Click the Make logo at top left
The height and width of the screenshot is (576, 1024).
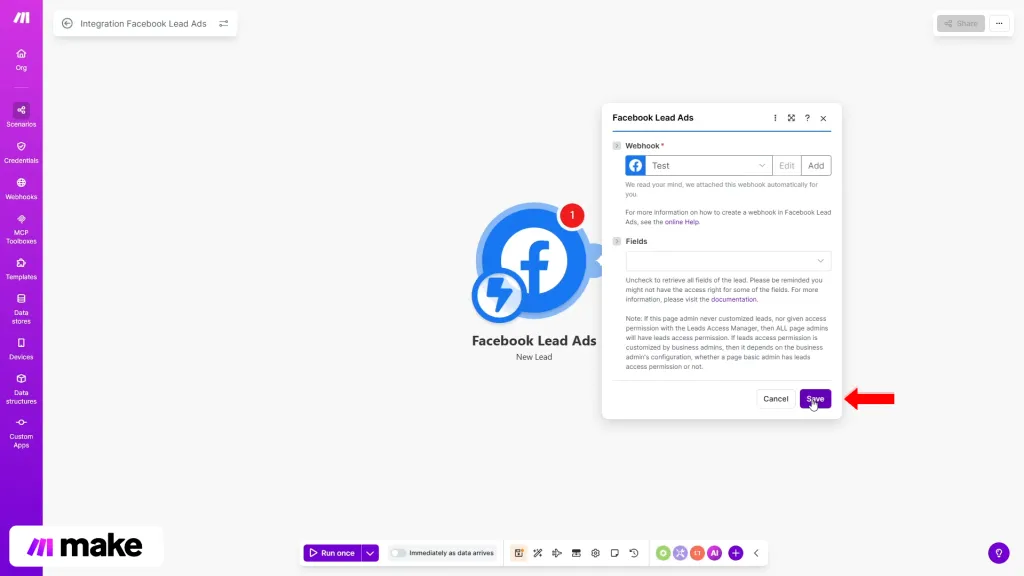point(22,18)
